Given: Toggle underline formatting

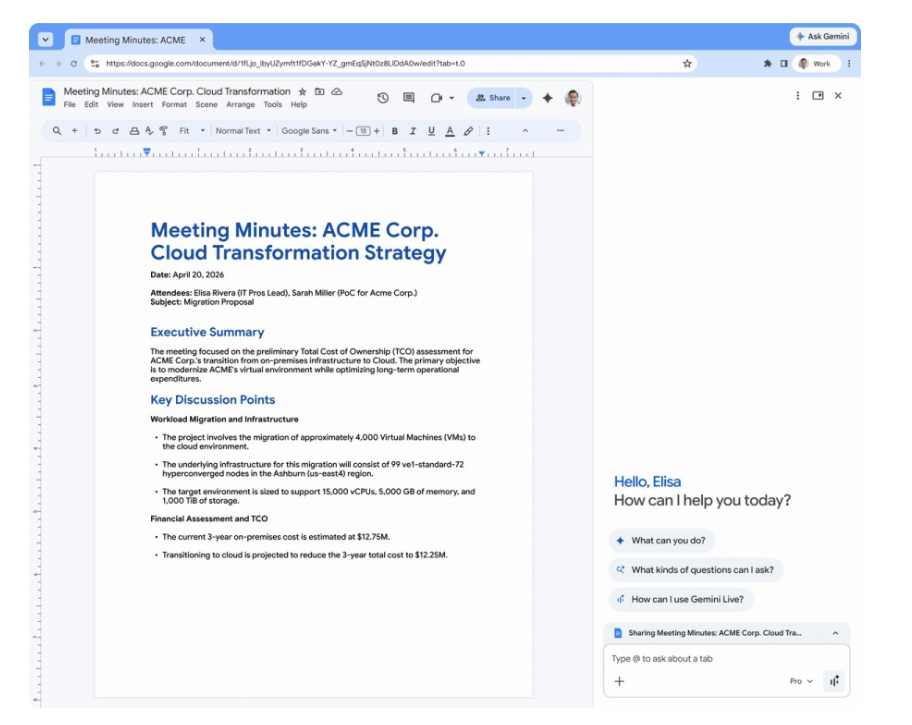Looking at the screenshot, I should point(431,131).
